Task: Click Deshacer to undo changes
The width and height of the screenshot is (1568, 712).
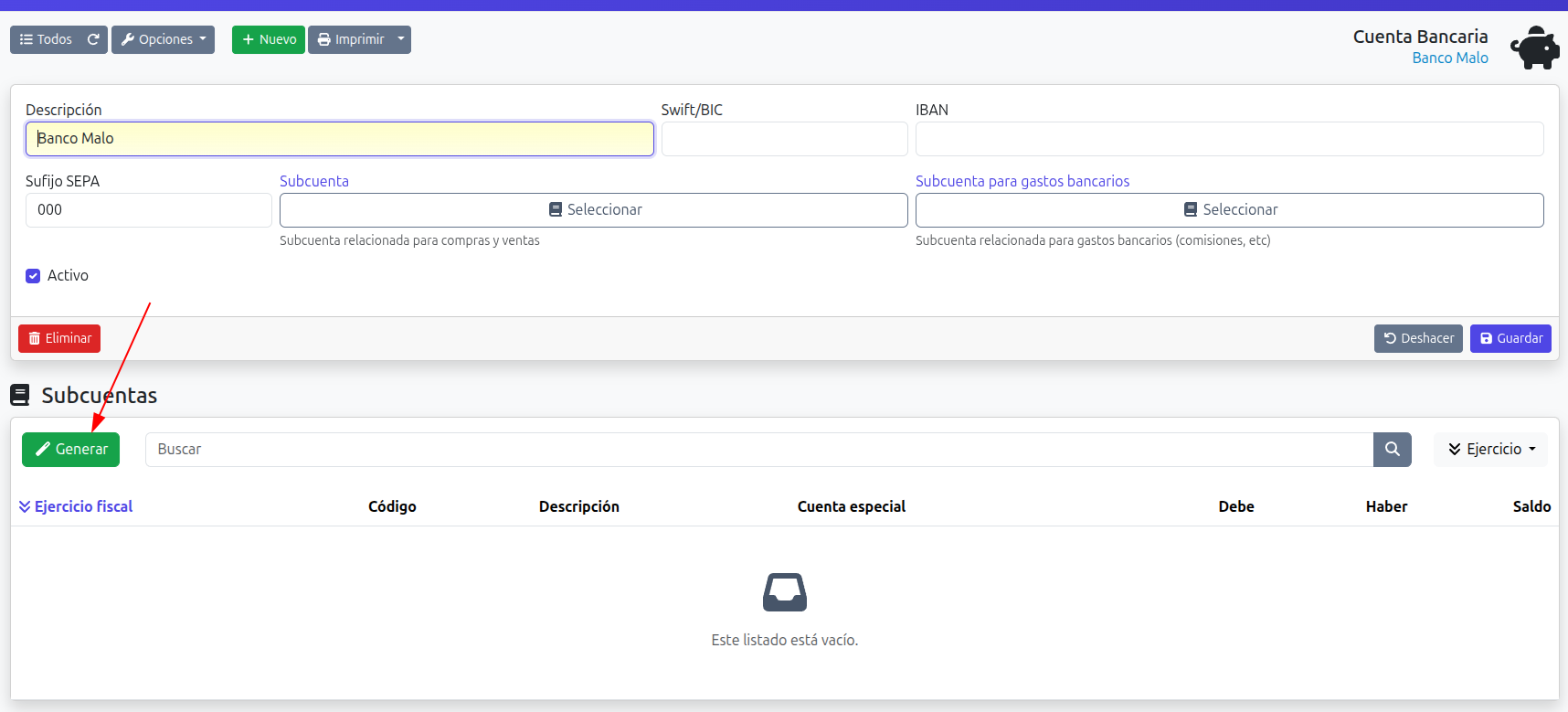Action: pos(1417,338)
